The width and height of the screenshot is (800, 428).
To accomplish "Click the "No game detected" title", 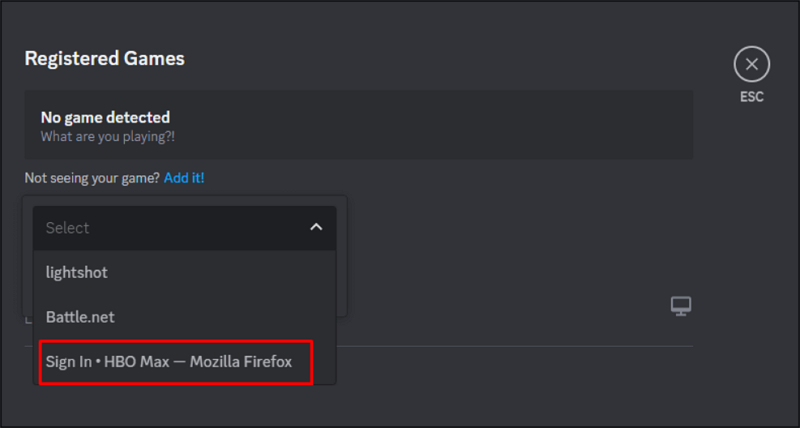I will pyautogui.click(x=105, y=118).
